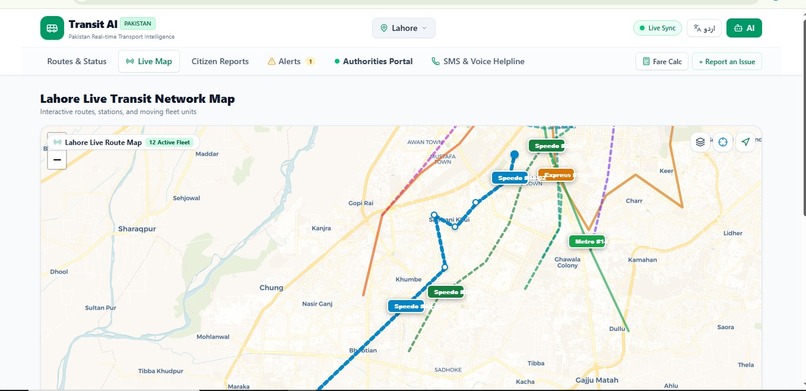
Task: Click the Tibba Khudpur place label
Action: click(x=160, y=370)
